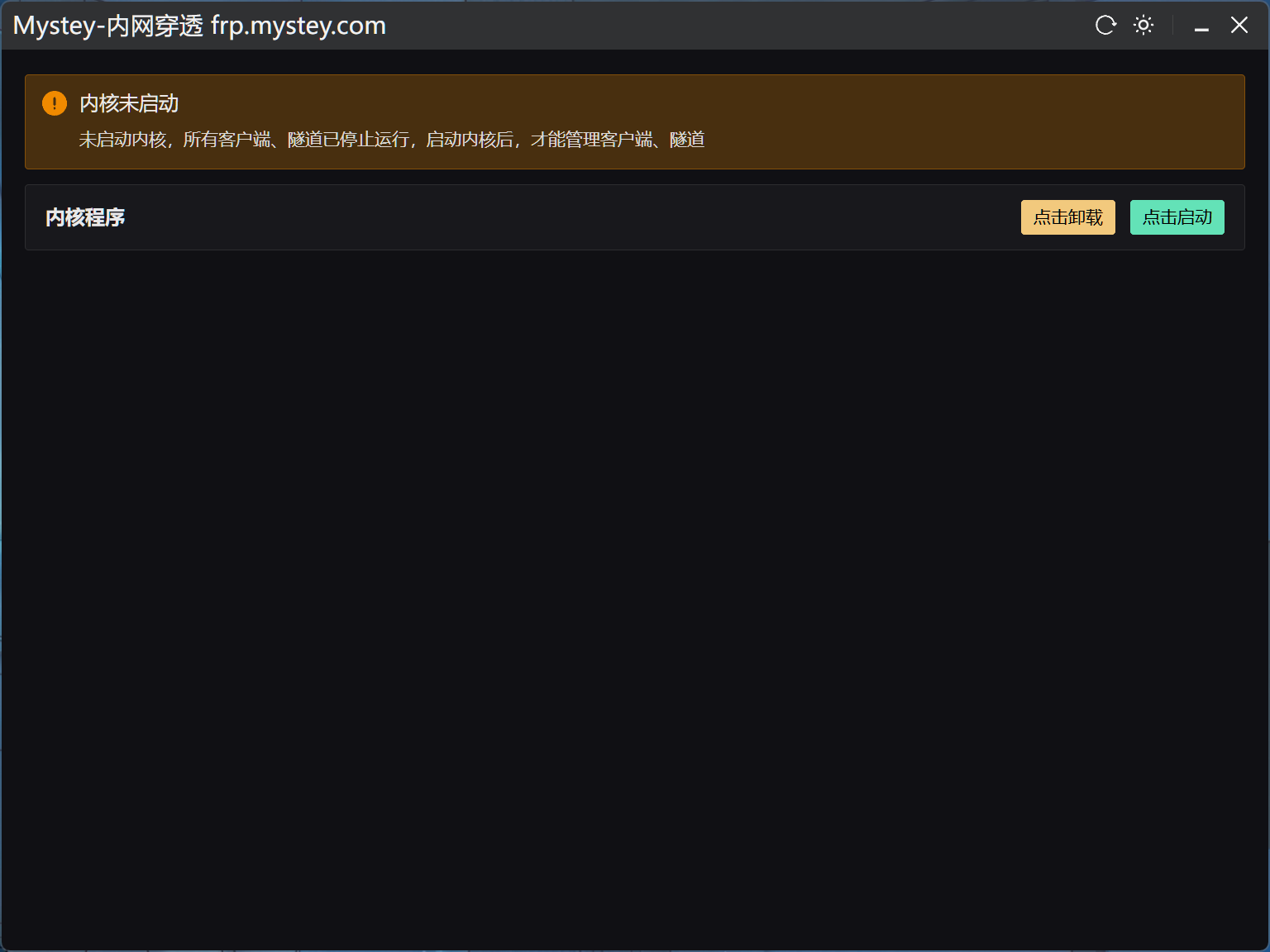Close the Mystey frp window

(1239, 25)
